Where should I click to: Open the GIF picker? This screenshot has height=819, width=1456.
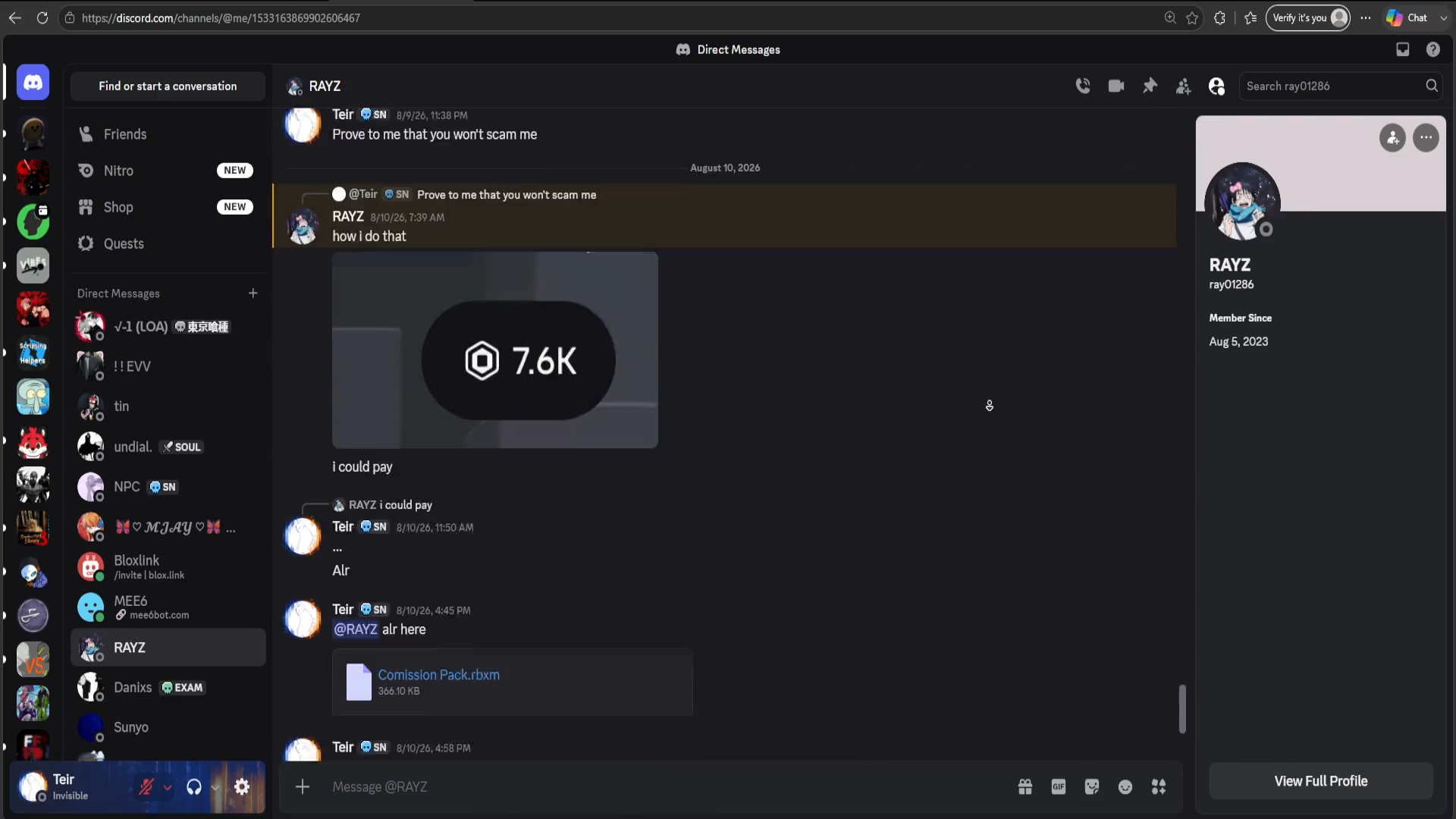coord(1059,787)
